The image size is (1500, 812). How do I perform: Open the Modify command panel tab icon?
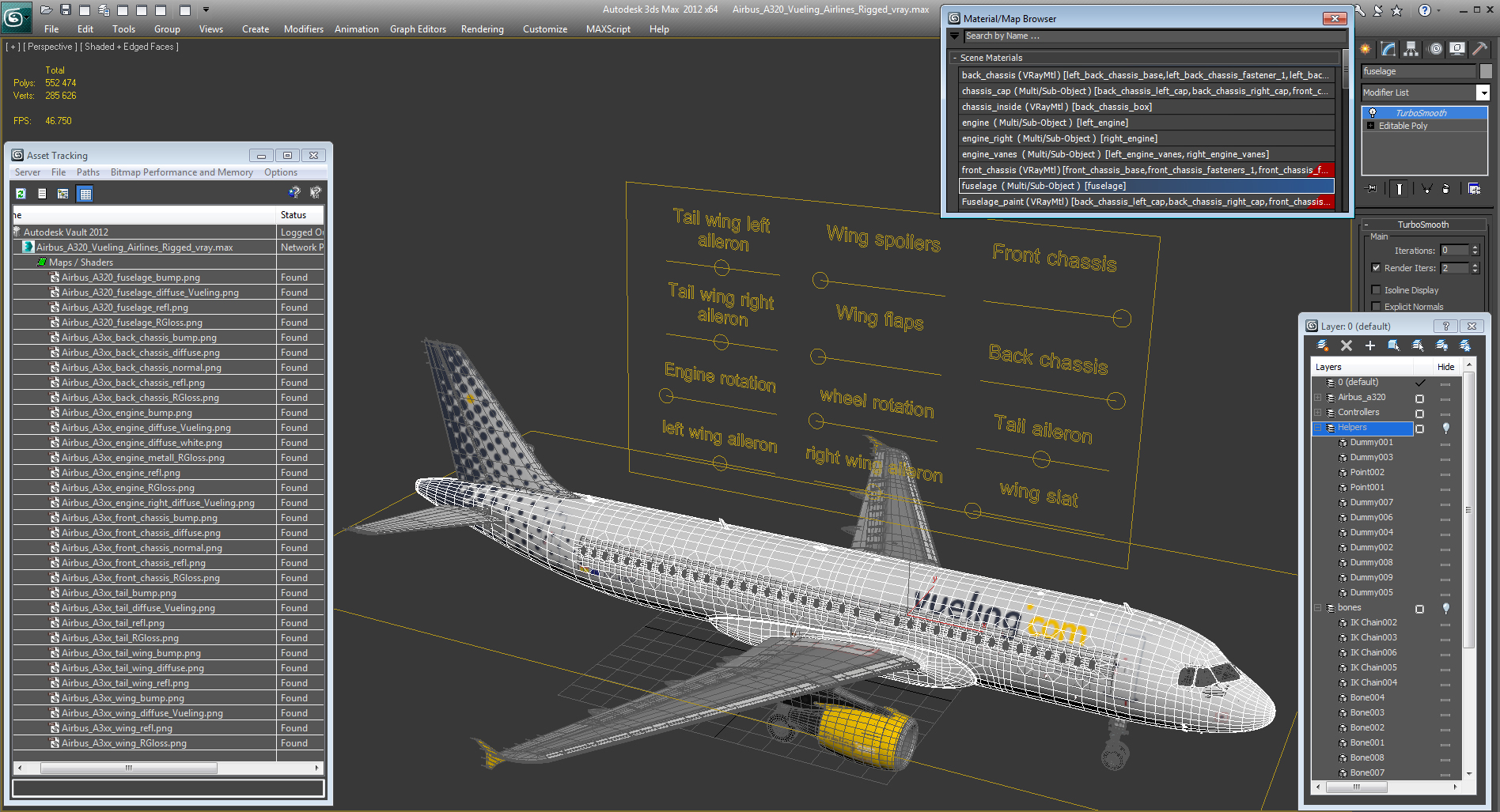1388,49
